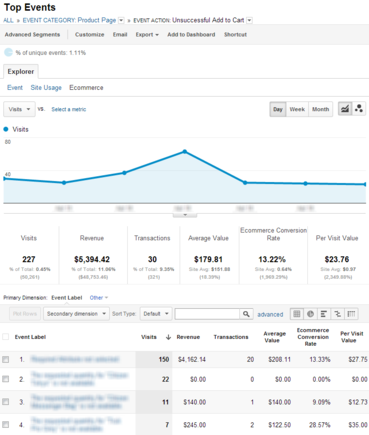Click the Email button
The image size is (369, 435).
point(120,35)
